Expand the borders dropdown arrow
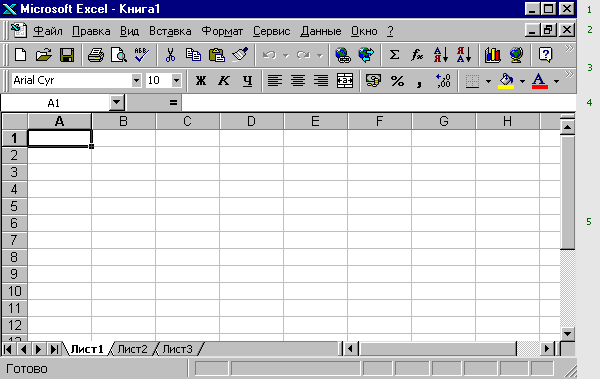Screen dimensions: 600x379 pos(488,81)
